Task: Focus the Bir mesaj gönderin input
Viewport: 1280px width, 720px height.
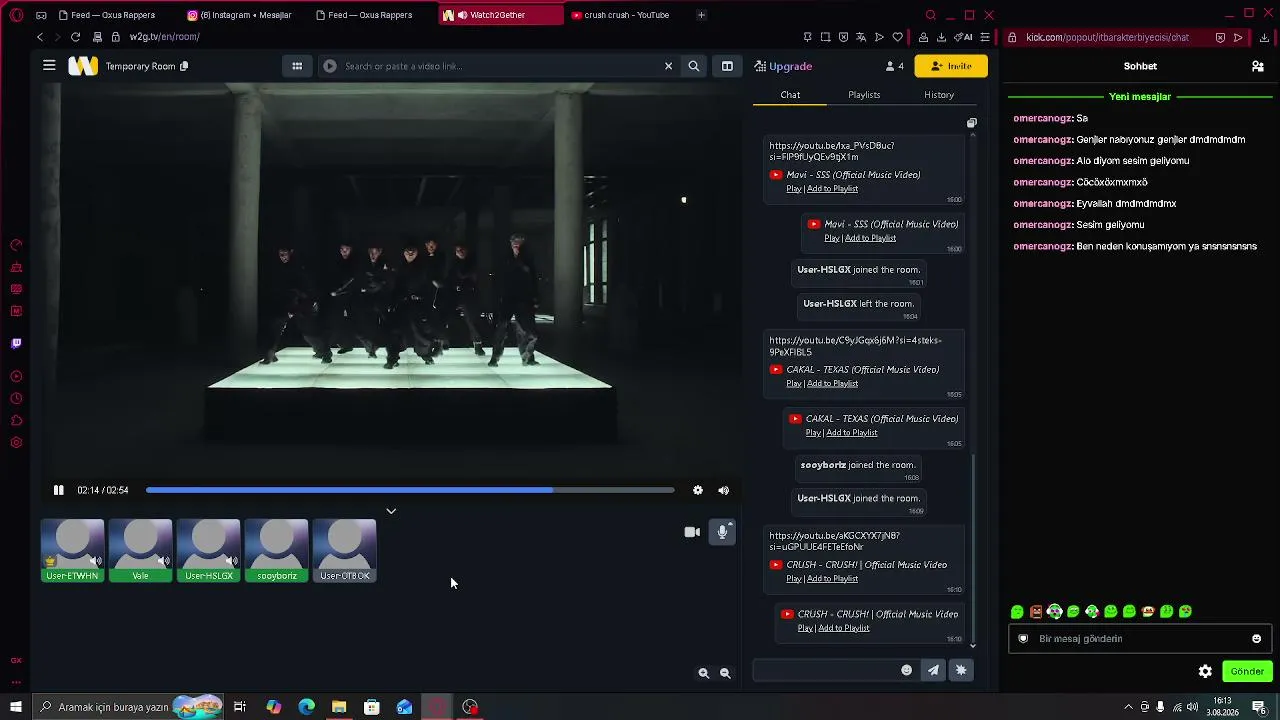Action: coord(1138,639)
